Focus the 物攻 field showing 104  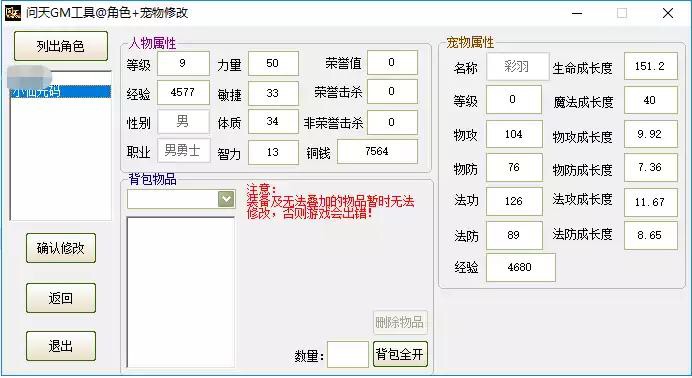click(514, 134)
